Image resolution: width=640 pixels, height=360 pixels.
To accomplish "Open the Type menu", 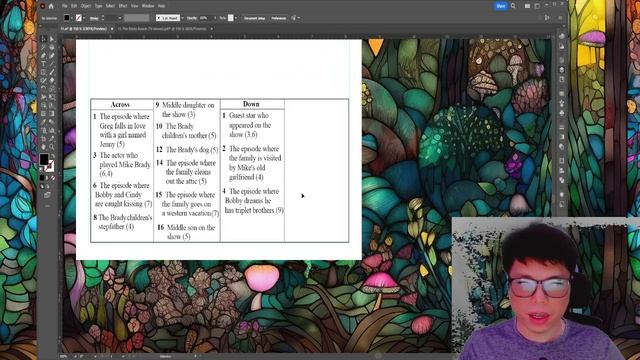I will click(98, 6).
